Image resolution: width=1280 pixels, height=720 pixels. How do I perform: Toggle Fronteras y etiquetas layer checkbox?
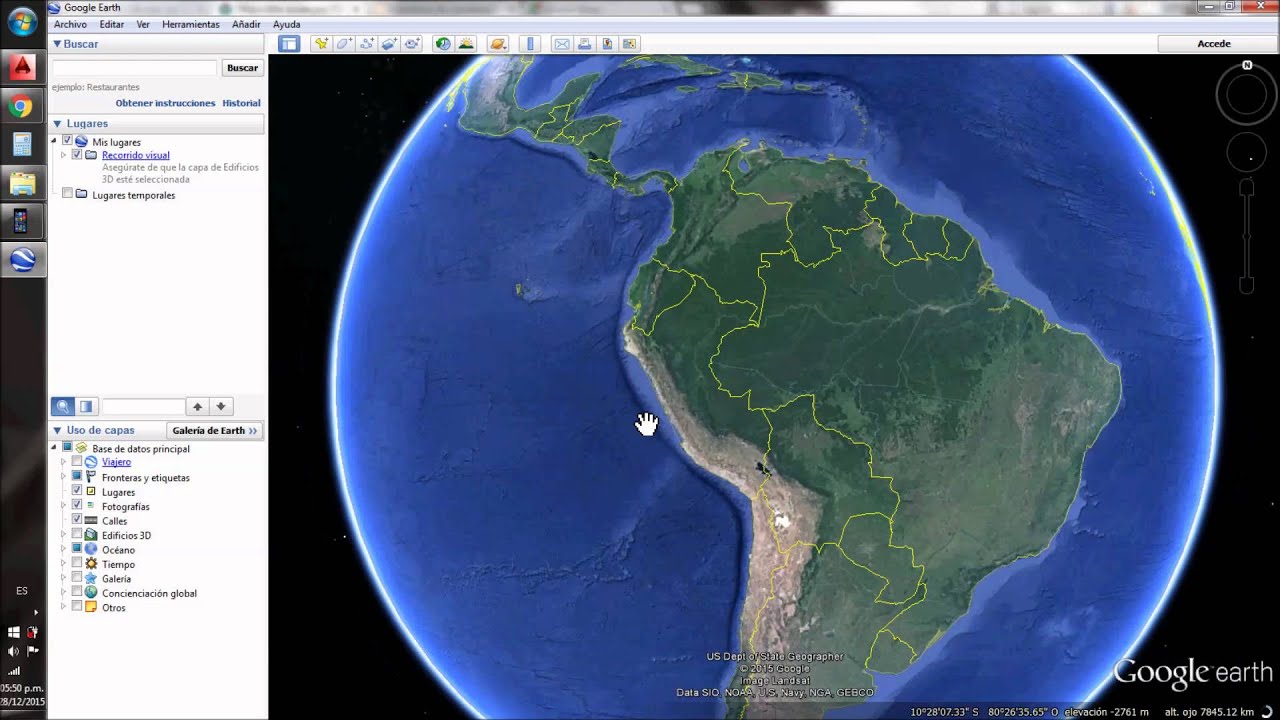pos(77,477)
